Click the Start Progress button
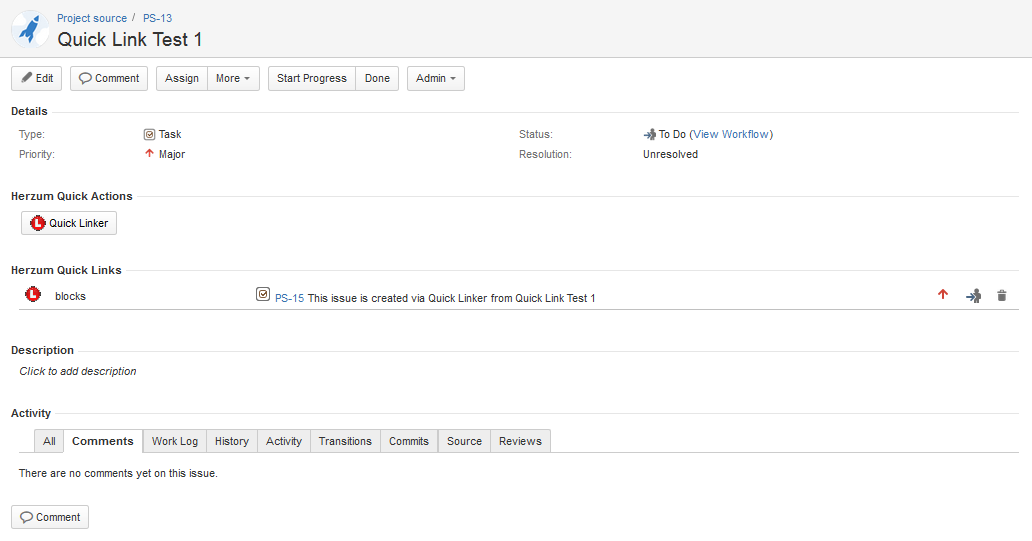Image resolution: width=1032 pixels, height=541 pixels. coord(312,78)
